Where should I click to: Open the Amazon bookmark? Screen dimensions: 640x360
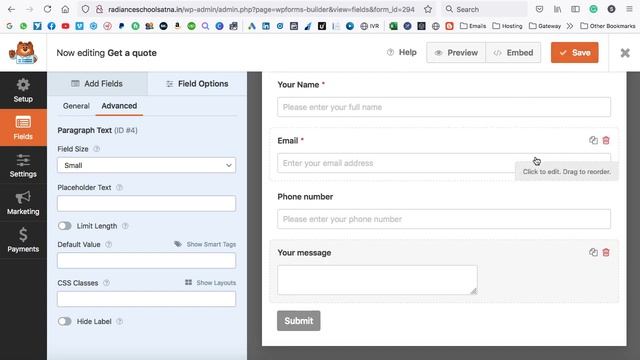[x=177, y=26]
